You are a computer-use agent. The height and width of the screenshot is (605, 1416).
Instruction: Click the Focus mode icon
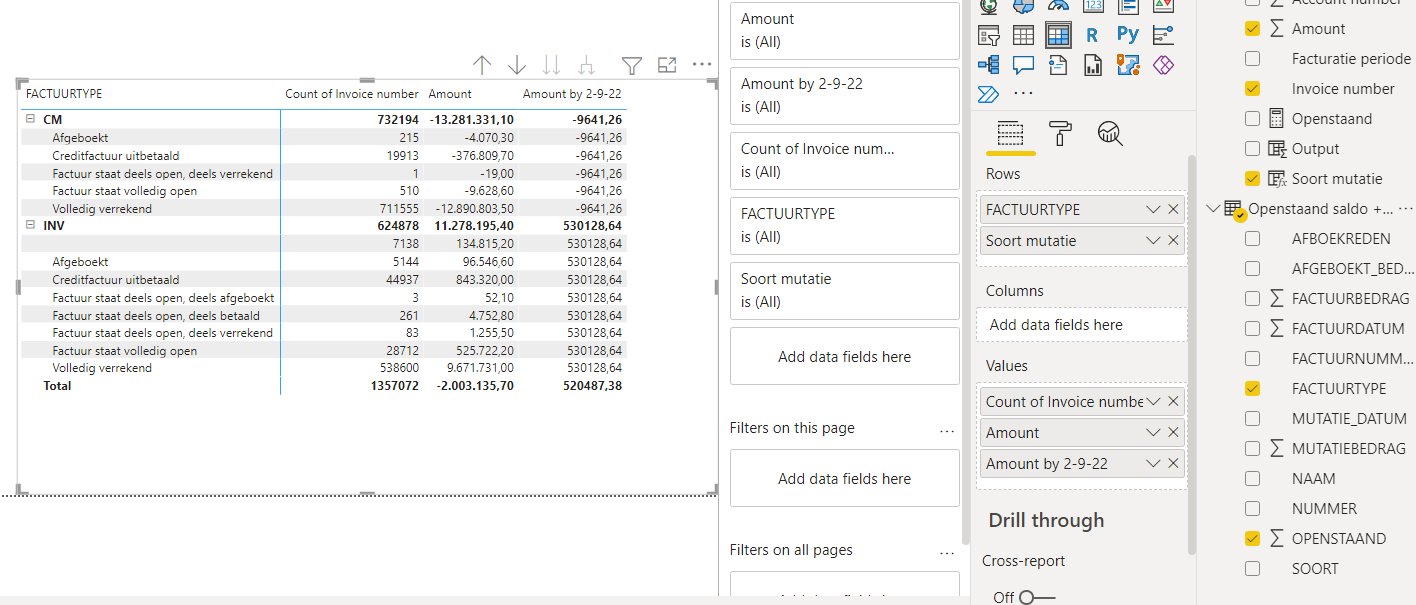point(667,65)
